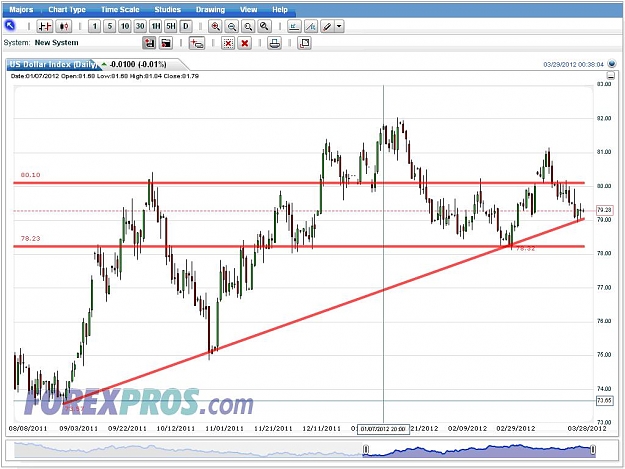The height and width of the screenshot is (469, 625).
Task: Select the trend line drawing icon
Action: click(311, 27)
